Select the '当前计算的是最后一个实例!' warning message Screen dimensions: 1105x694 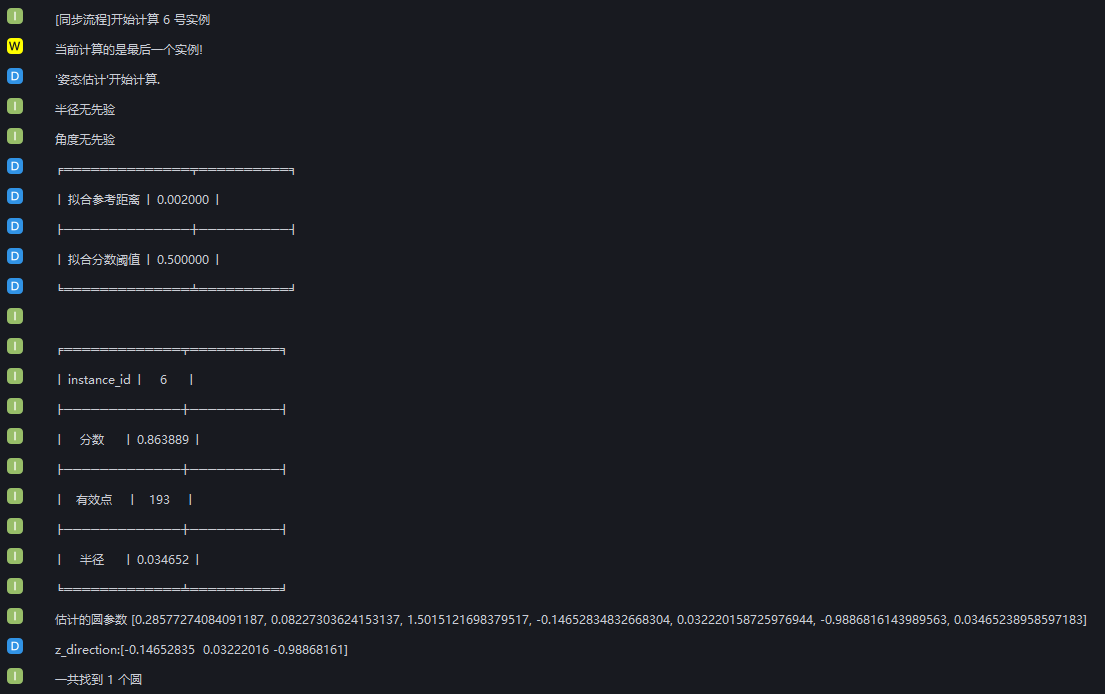click(x=129, y=50)
